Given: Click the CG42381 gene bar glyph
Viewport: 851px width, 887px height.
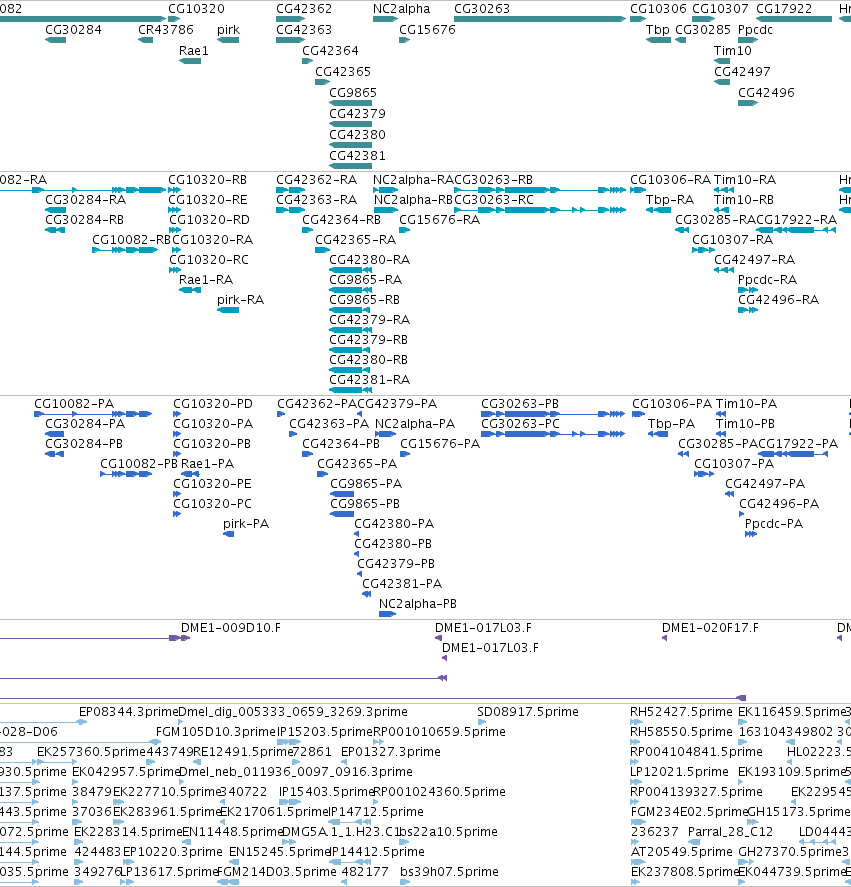Looking at the screenshot, I should click(350, 166).
